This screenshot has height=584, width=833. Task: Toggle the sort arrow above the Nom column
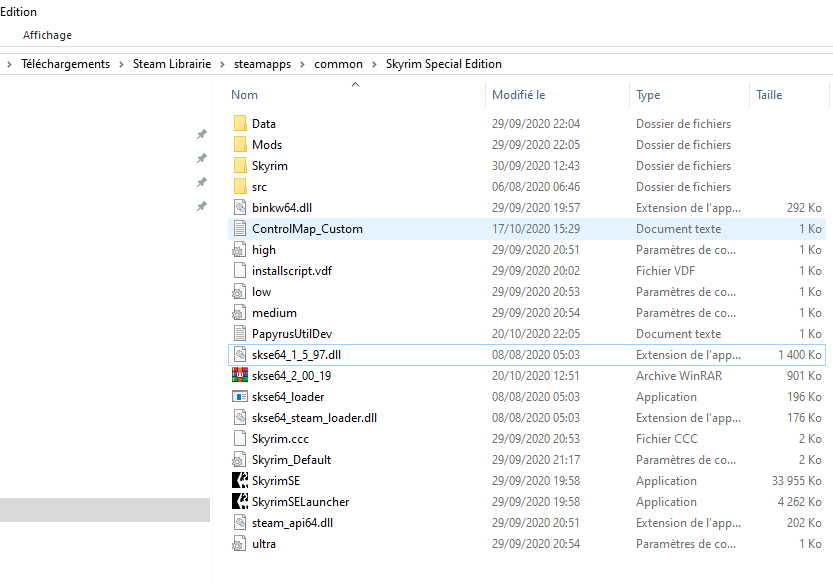(x=356, y=84)
